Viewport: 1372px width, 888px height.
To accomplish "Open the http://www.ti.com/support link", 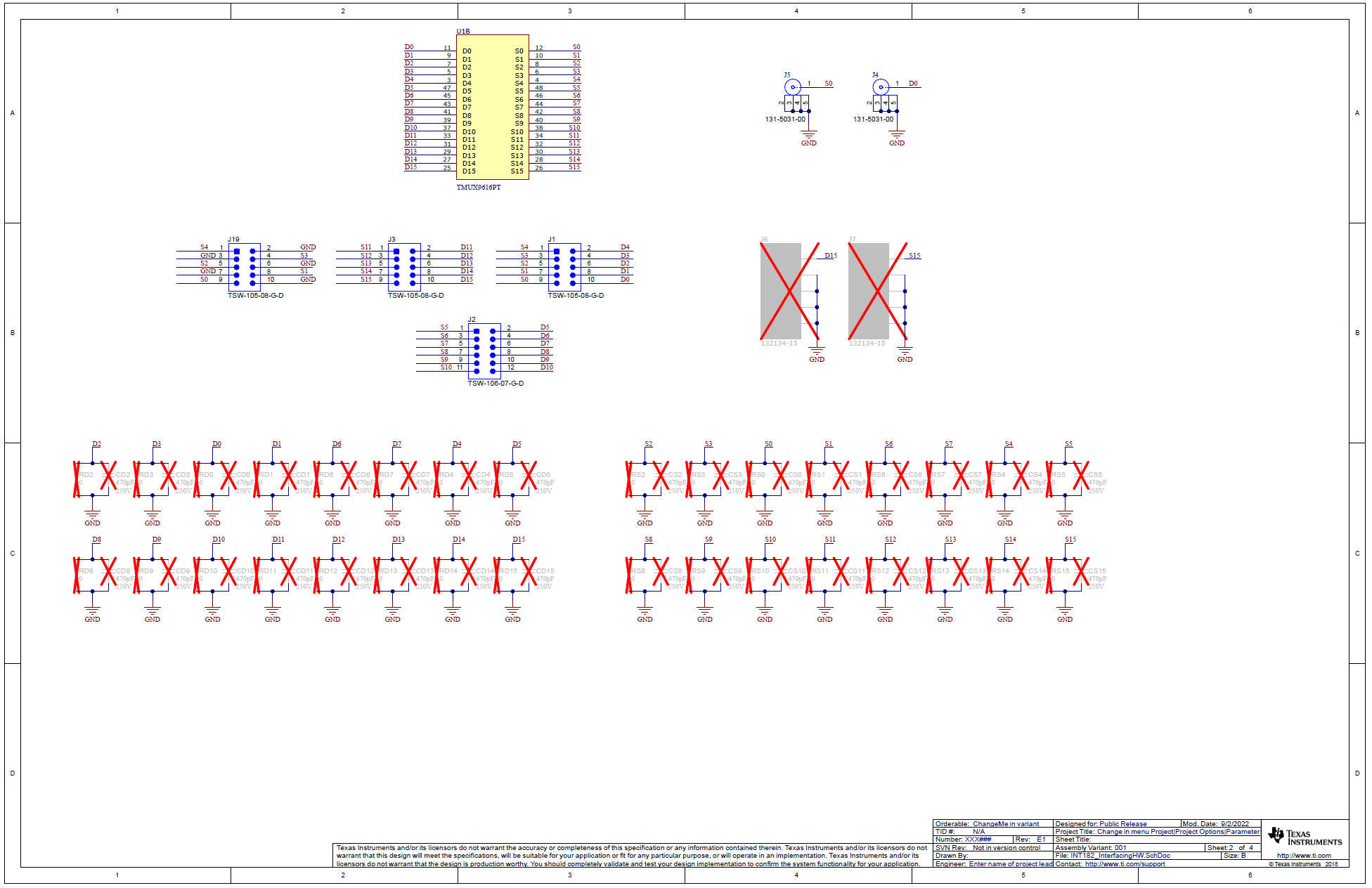I will 1125,864.
